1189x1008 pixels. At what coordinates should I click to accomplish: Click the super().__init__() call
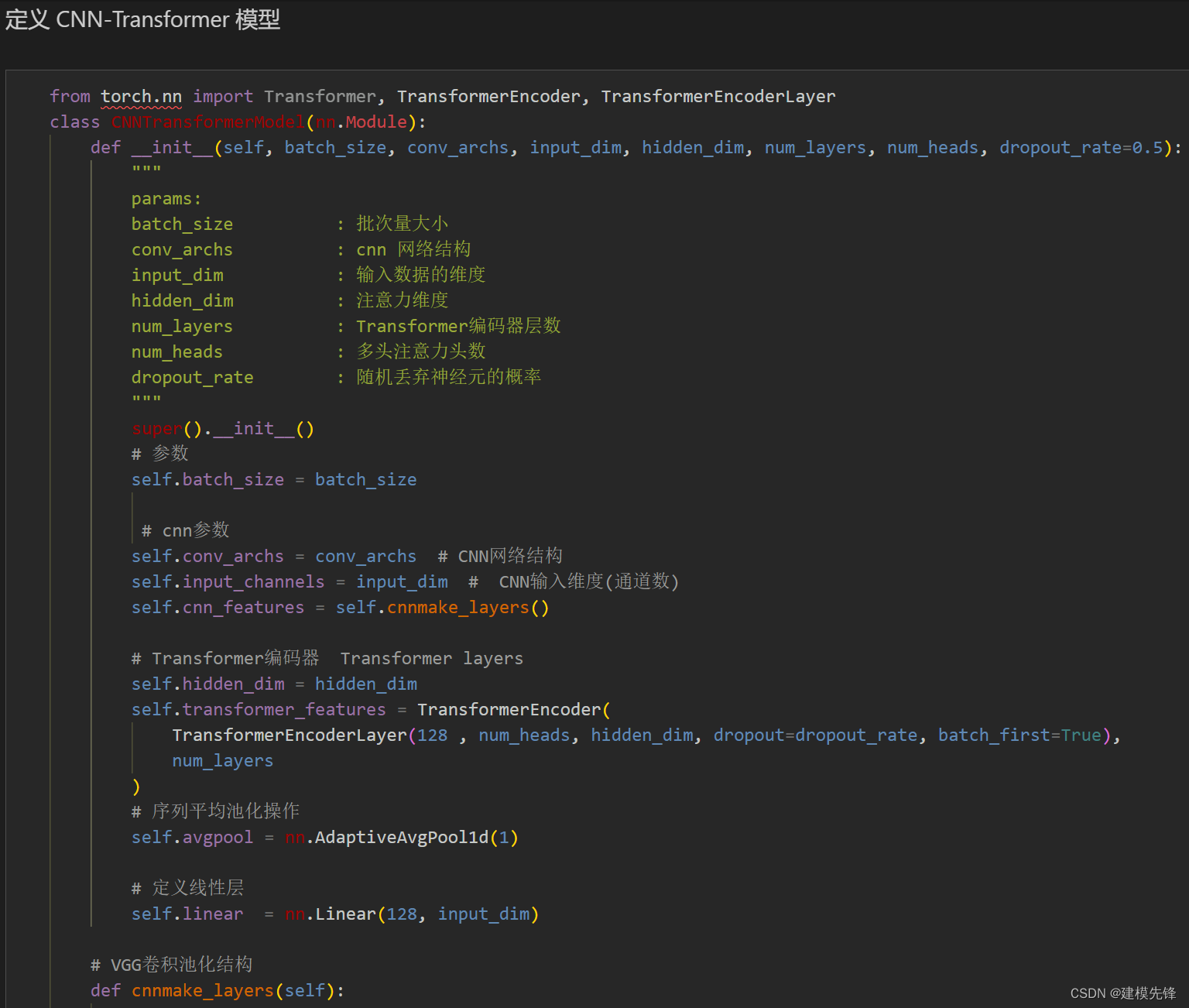pyautogui.click(x=223, y=429)
